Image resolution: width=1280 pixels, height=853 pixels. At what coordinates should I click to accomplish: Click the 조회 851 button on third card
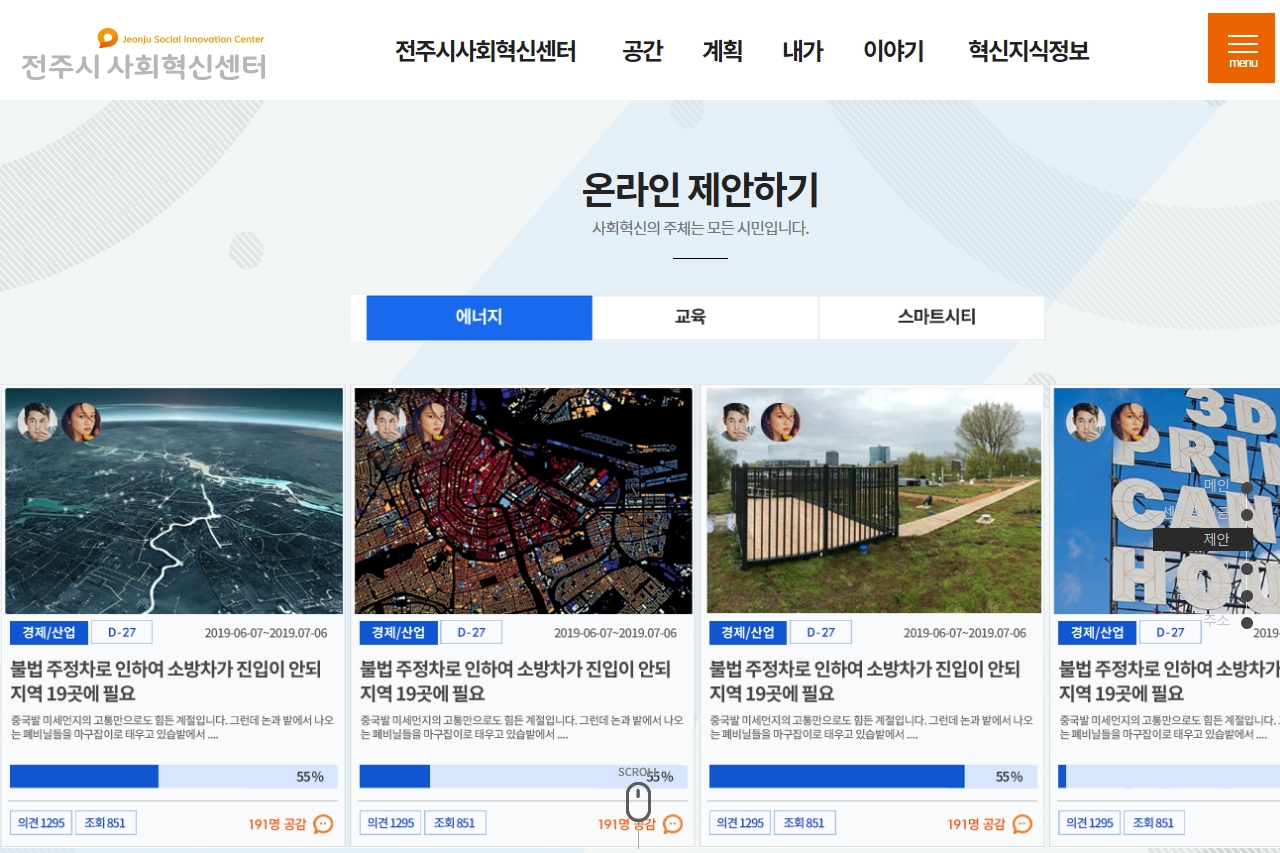coord(804,823)
